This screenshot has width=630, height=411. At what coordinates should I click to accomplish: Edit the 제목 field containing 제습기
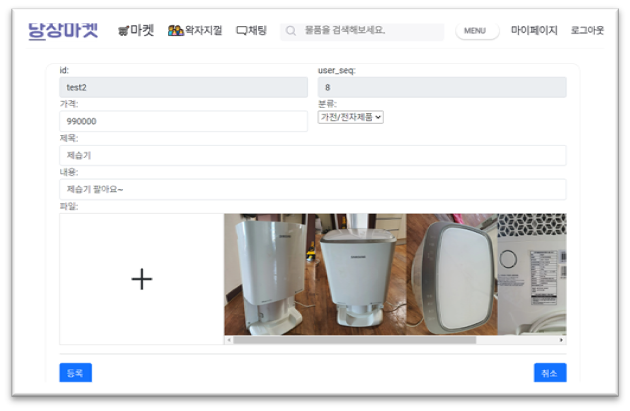(313, 155)
